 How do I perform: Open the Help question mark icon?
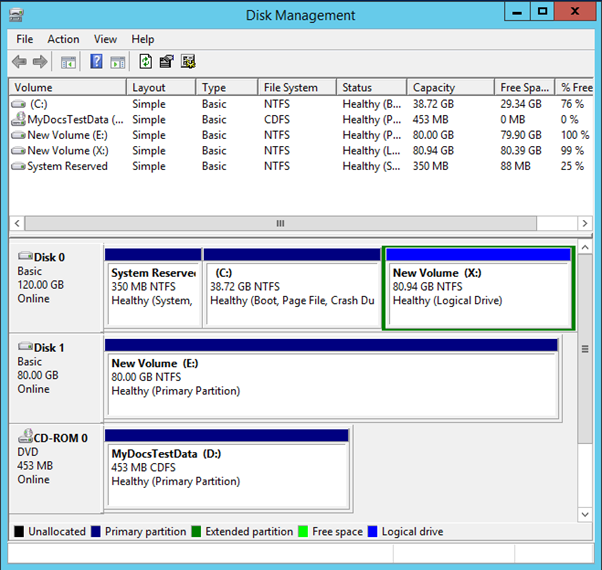[96, 61]
